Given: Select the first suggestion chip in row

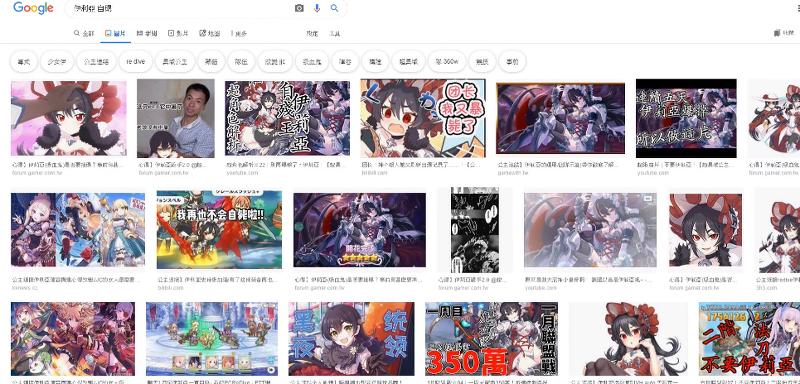Looking at the screenshot, I should pos(23,62).
